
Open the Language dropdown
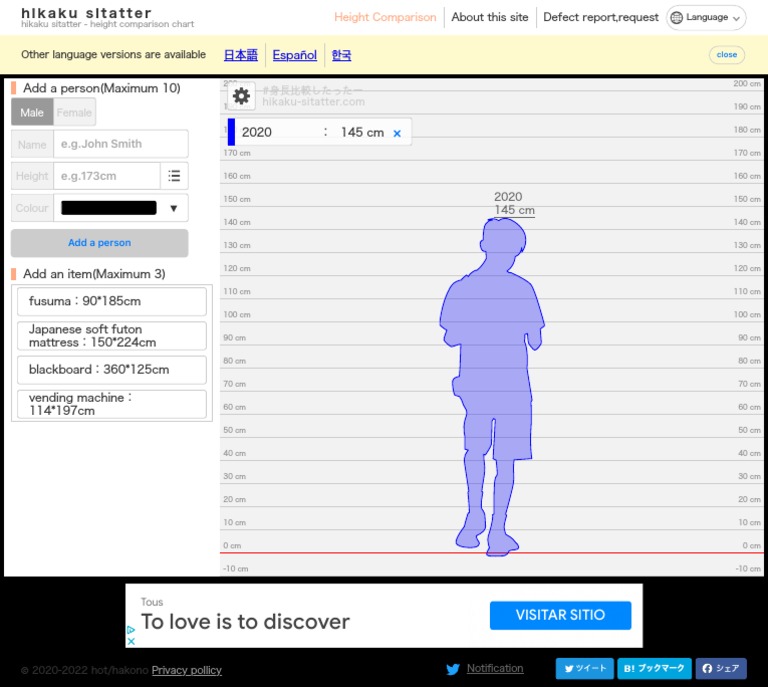(706, 18)
